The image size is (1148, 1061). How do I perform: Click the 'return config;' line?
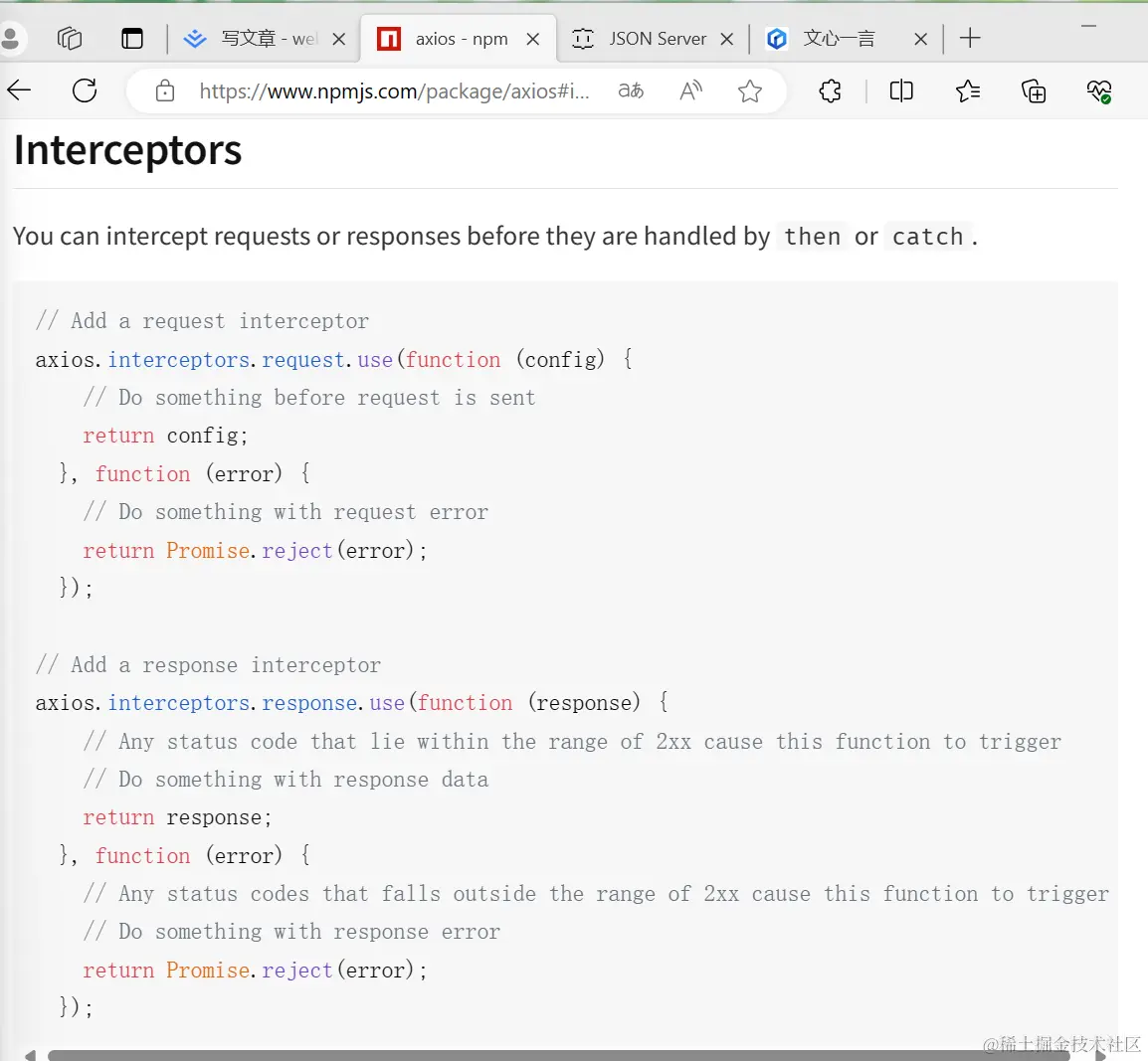[x=165, y=436]
